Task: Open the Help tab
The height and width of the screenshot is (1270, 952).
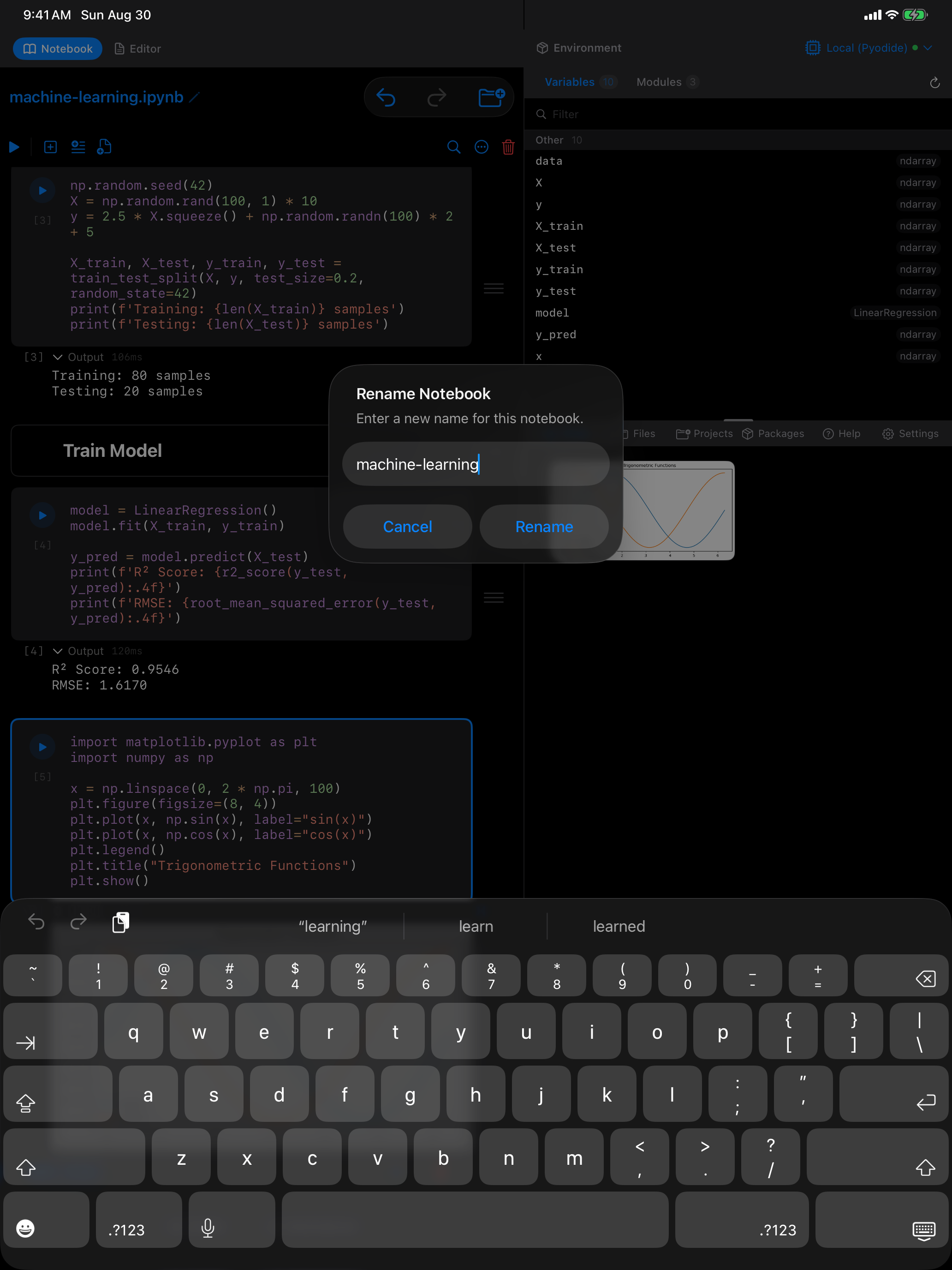Action: coord(842,434)
